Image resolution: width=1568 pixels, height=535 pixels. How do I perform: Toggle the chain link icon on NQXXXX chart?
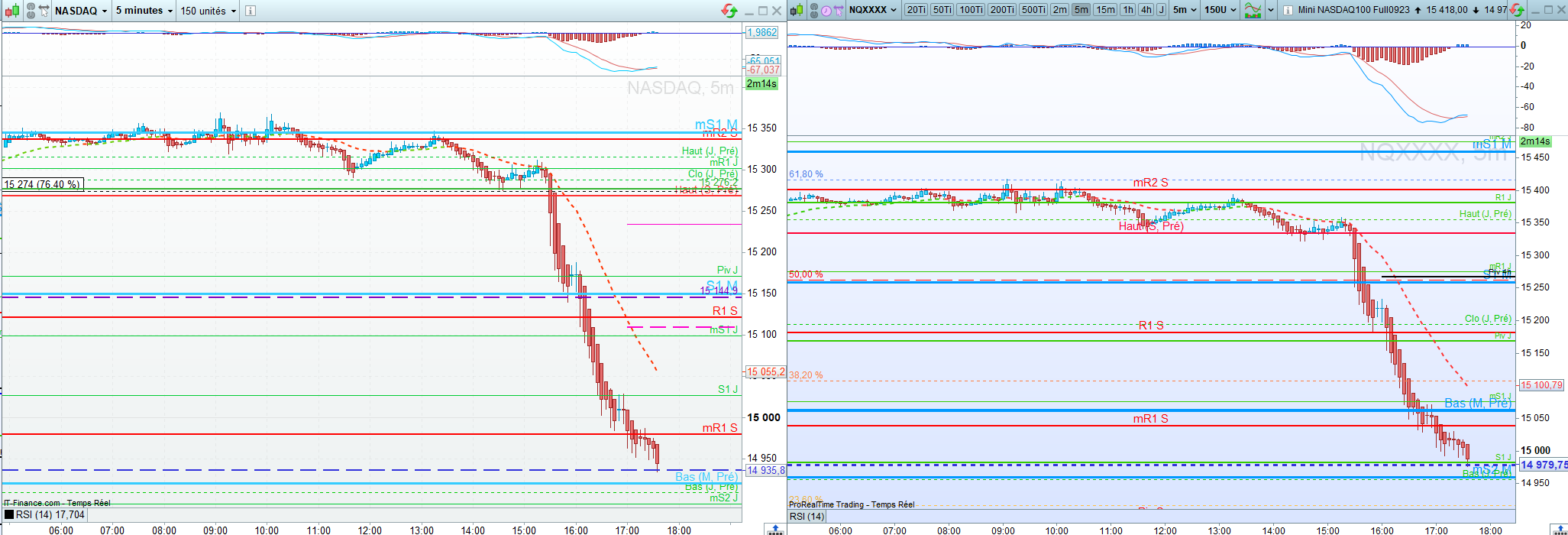click(x=814, y=11)
